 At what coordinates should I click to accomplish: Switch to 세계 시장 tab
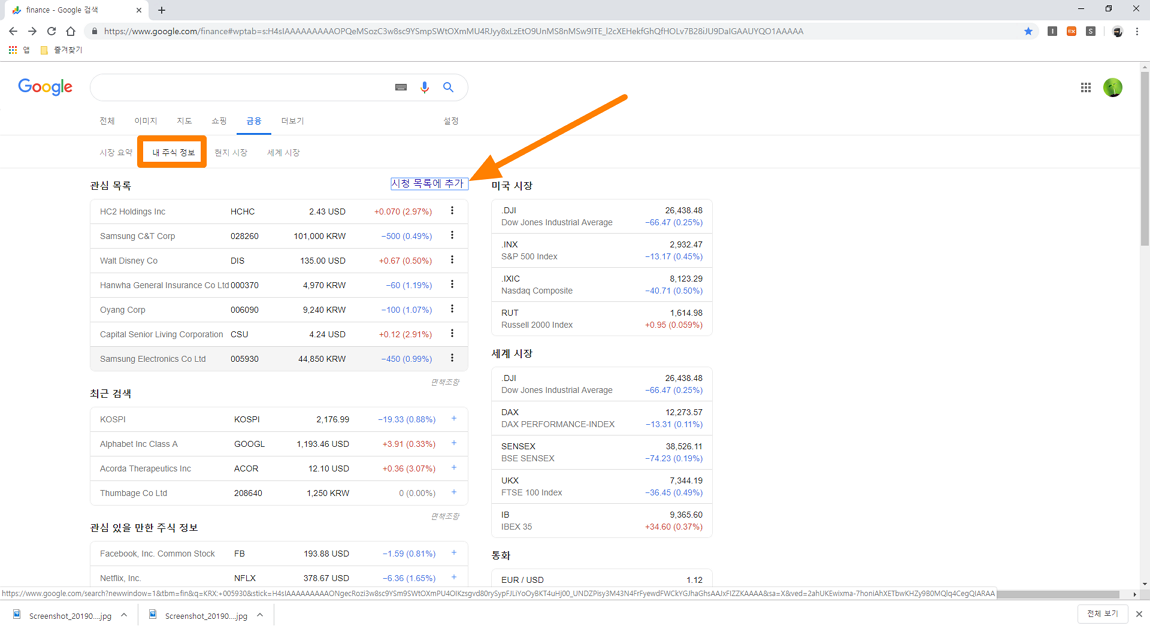[283, 152]
